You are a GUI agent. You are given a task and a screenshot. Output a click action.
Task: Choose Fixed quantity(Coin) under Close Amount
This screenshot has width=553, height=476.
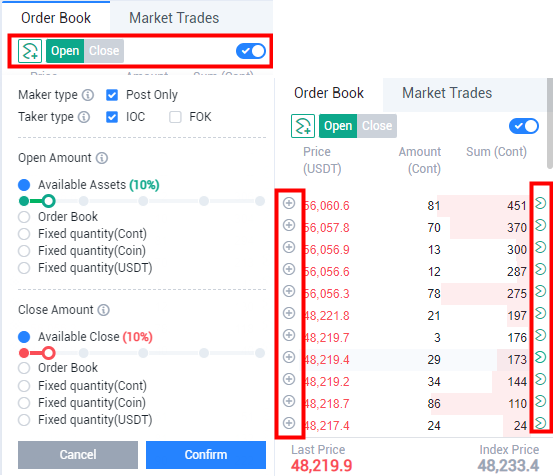point(24,403)
